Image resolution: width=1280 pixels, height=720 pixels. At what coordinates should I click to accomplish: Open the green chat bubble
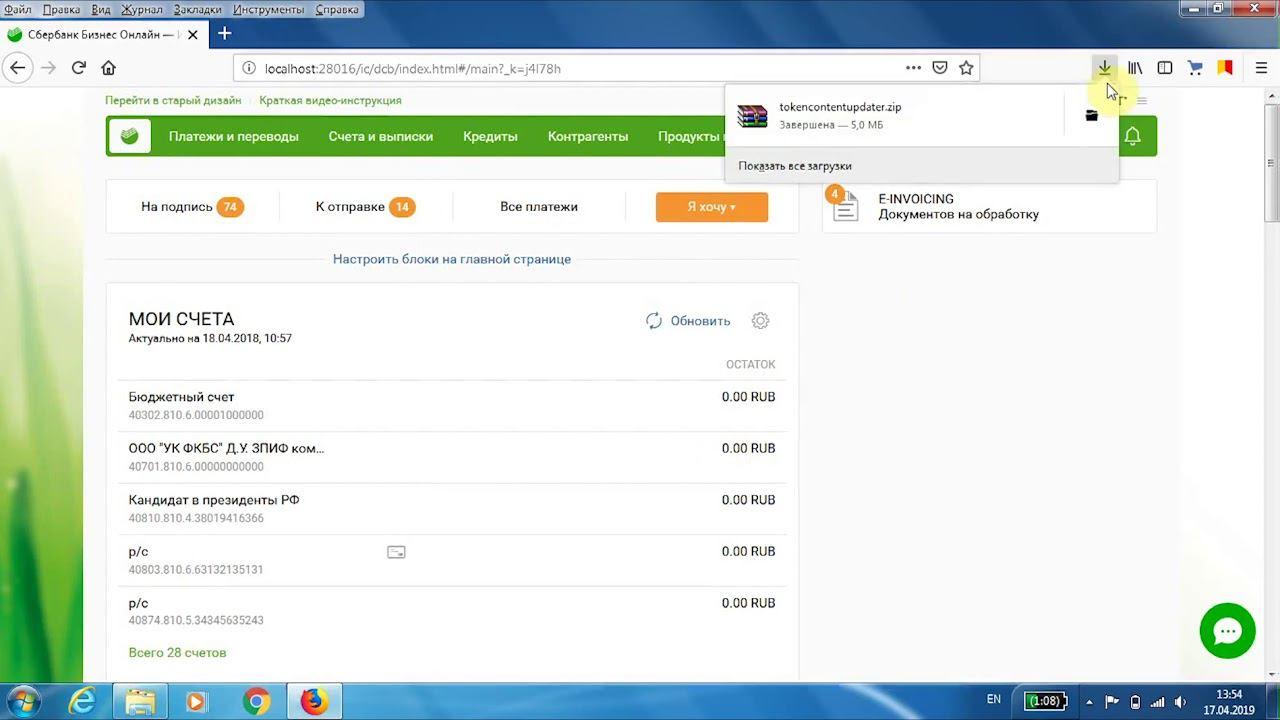click(x=1227, y=631)
